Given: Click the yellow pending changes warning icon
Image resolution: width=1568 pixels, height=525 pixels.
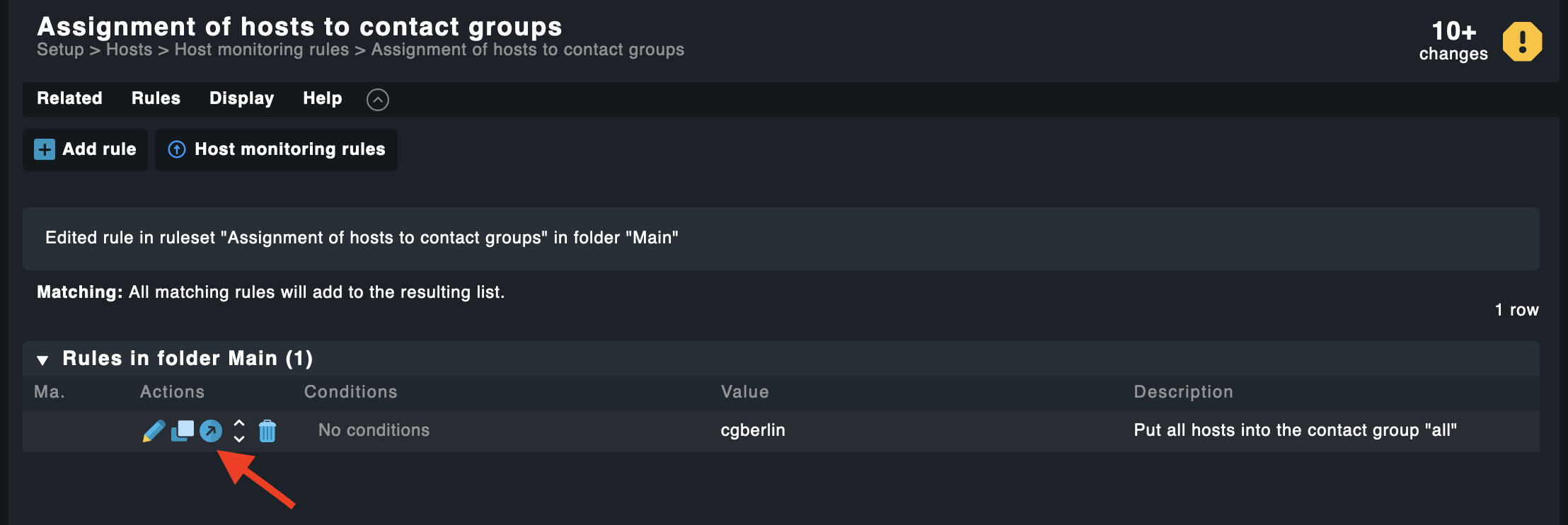Looking at the screenshot, I should (1522, 42).
